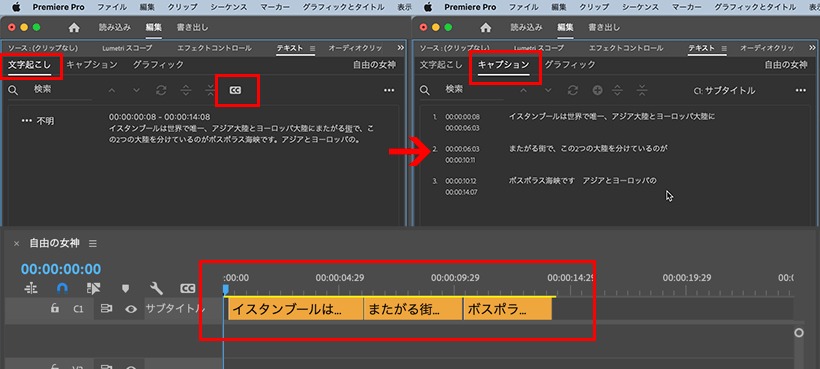
Task: Go to previous search result in captions window
Action: coord(523,90)
